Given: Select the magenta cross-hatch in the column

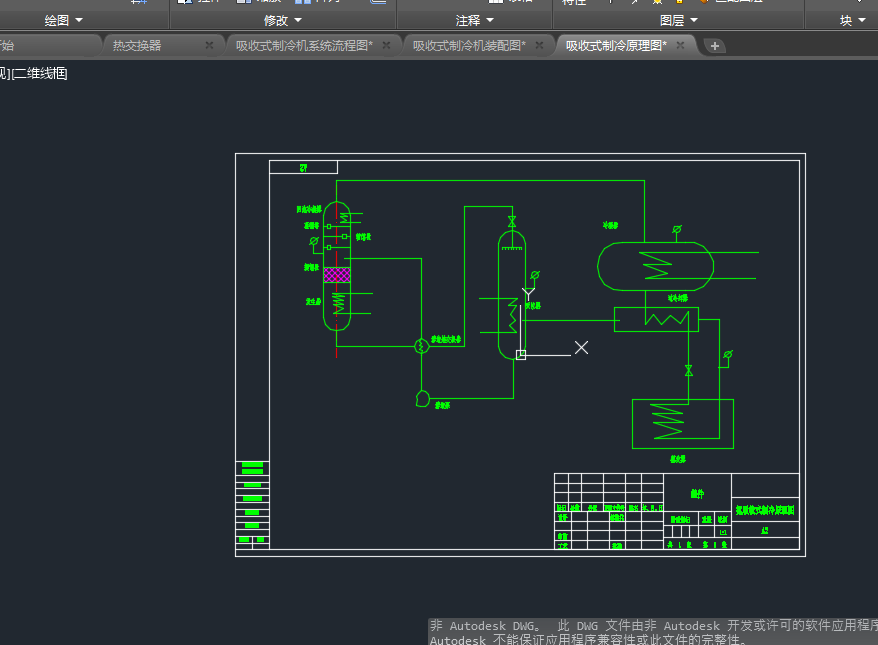Looking at the screenshot, I should (337, 274).
